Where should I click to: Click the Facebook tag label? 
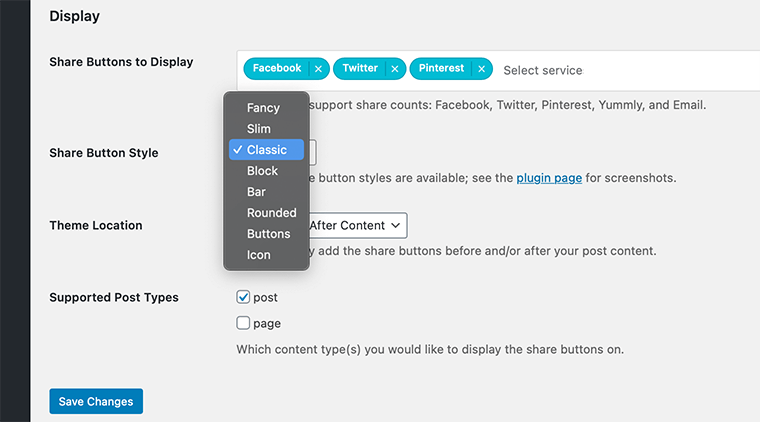point(276,69)
